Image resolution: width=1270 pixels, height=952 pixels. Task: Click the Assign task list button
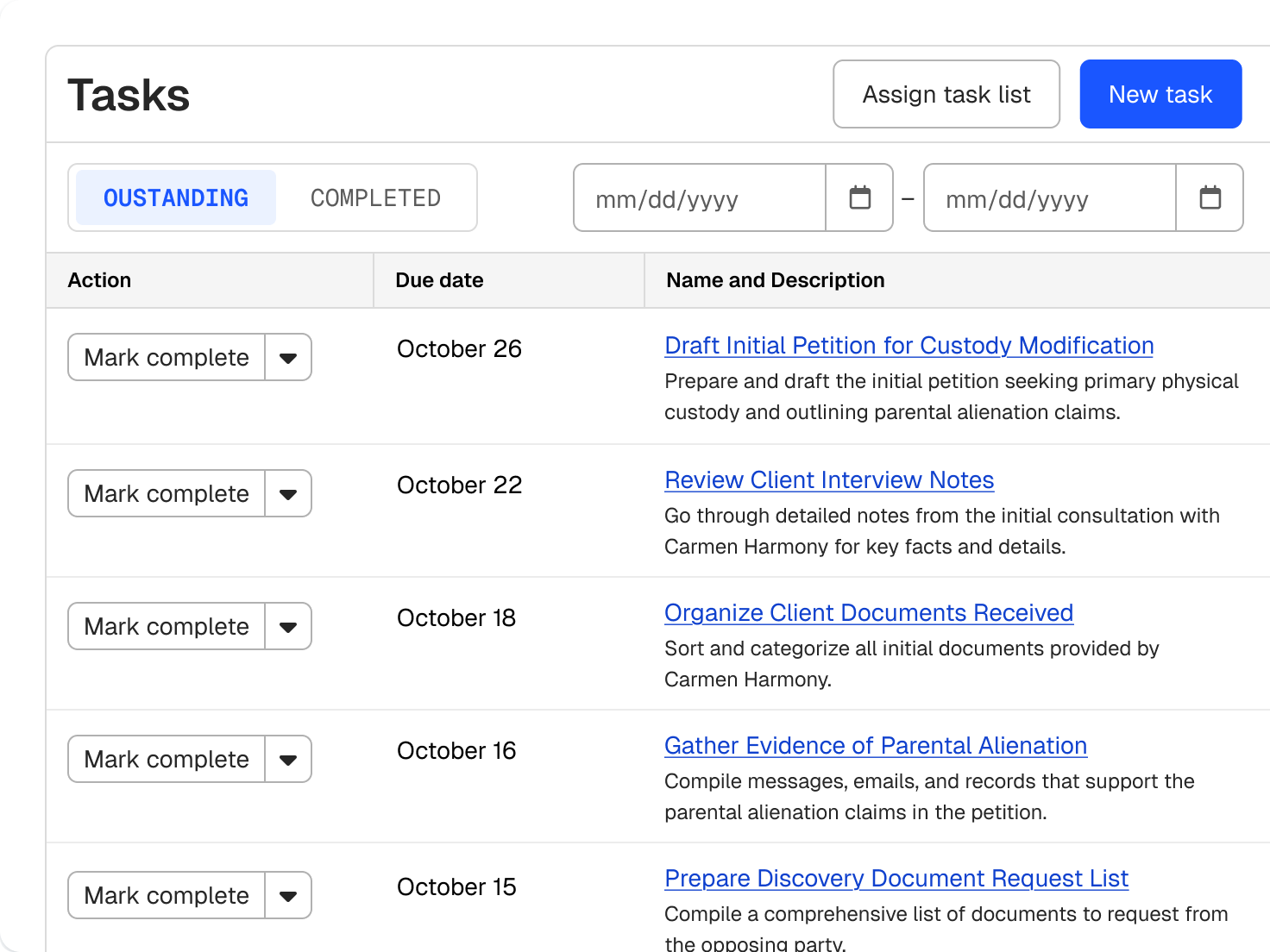946,94
